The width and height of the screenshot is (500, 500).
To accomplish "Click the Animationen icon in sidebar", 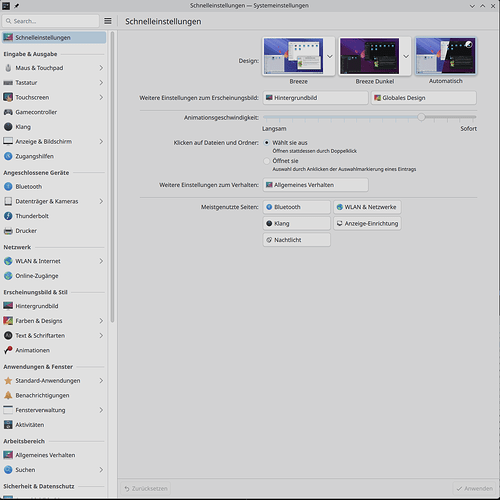I will (x=8, y=350).
